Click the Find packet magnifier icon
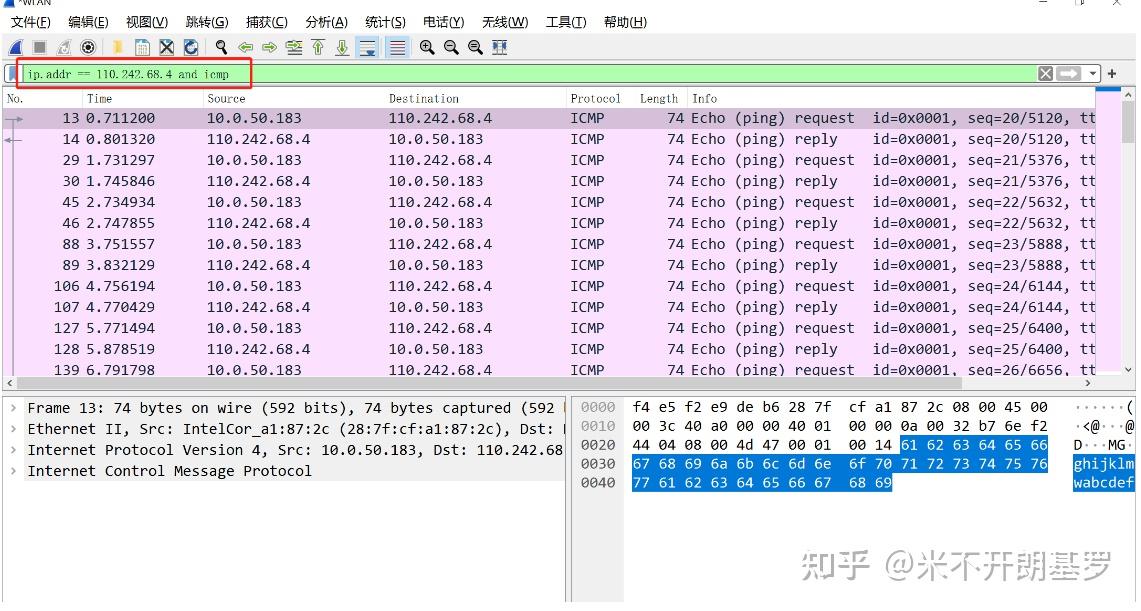 coord(221,47)
